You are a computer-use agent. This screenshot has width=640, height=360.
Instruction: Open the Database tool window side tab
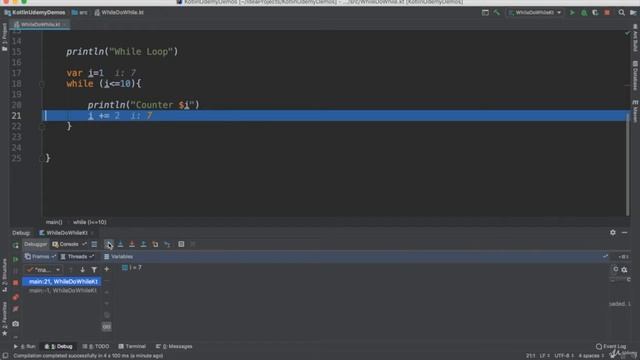tap(636, 76)
